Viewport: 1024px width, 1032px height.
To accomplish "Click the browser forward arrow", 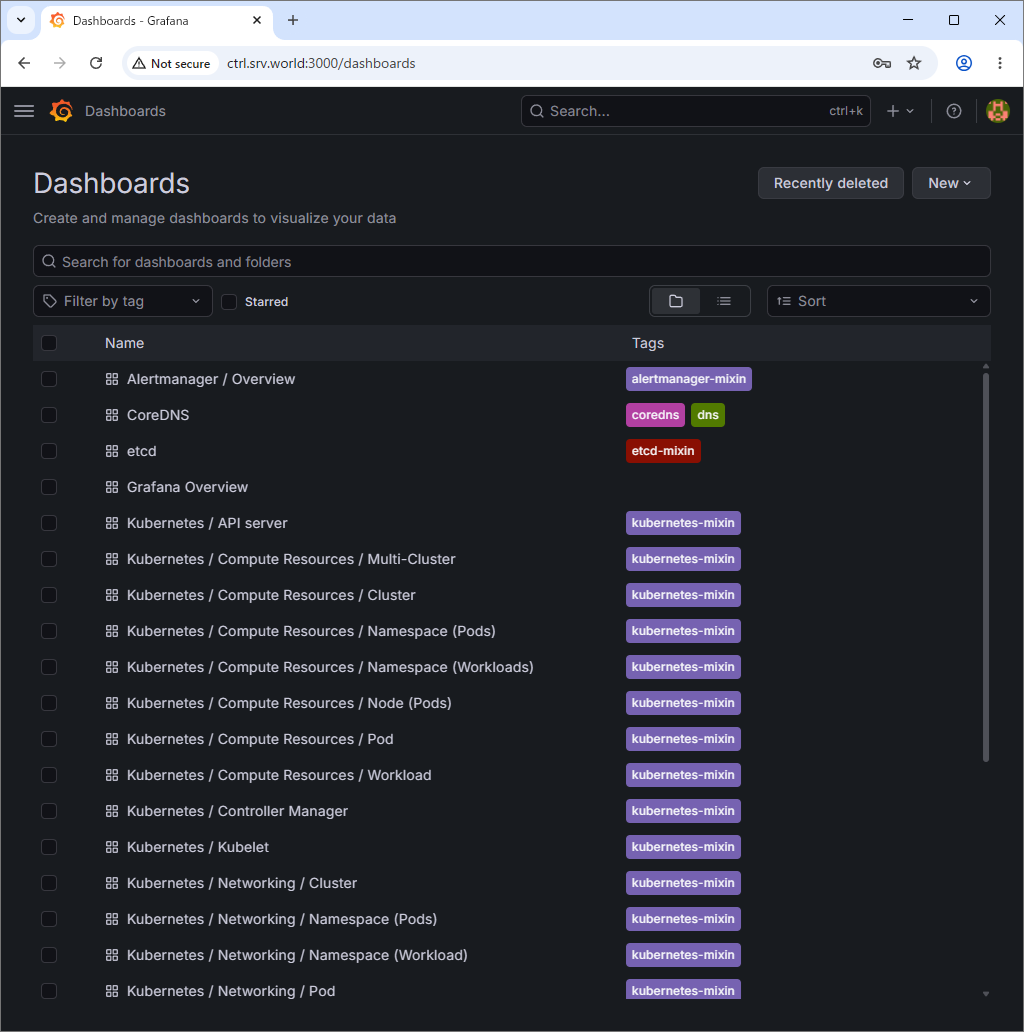I will 60,63.
